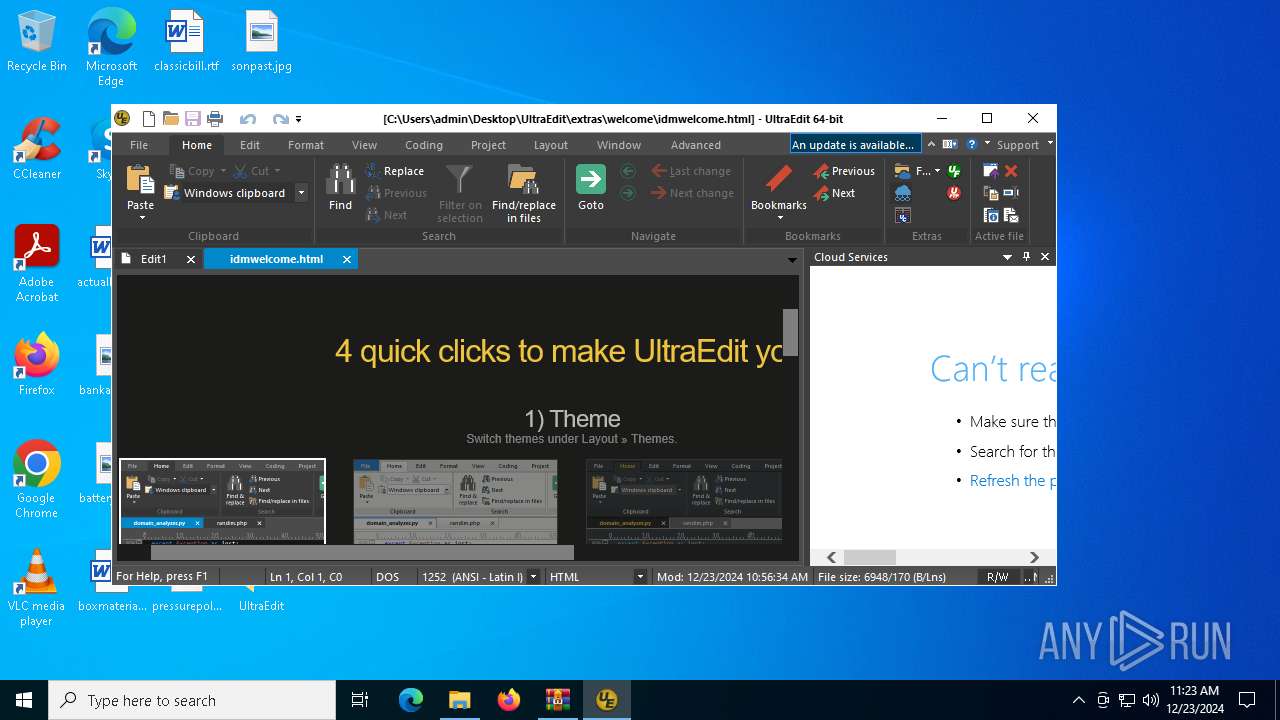This screenshot has width=1280, height=720.
Task: Expand the Paste dropdown arrow
Action: pos(140,217)
